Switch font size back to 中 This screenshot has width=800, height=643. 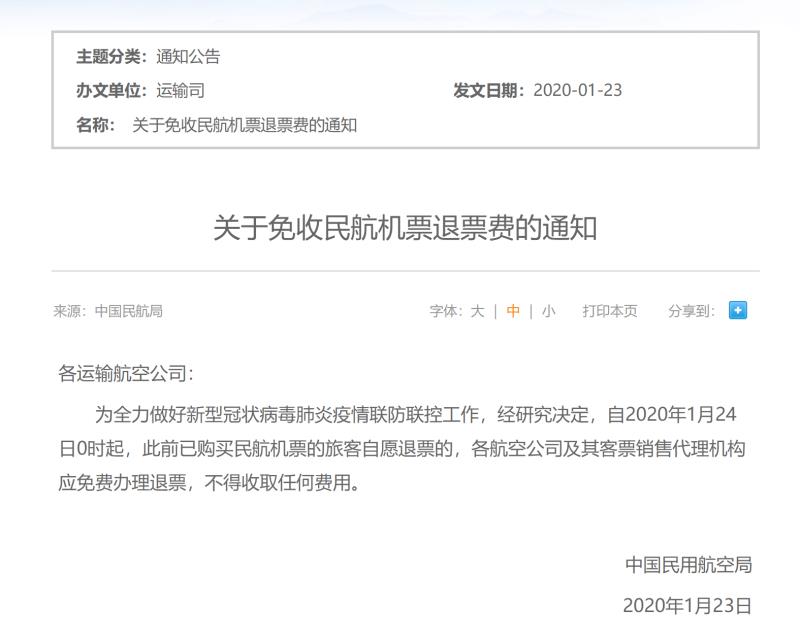point(510,311)
